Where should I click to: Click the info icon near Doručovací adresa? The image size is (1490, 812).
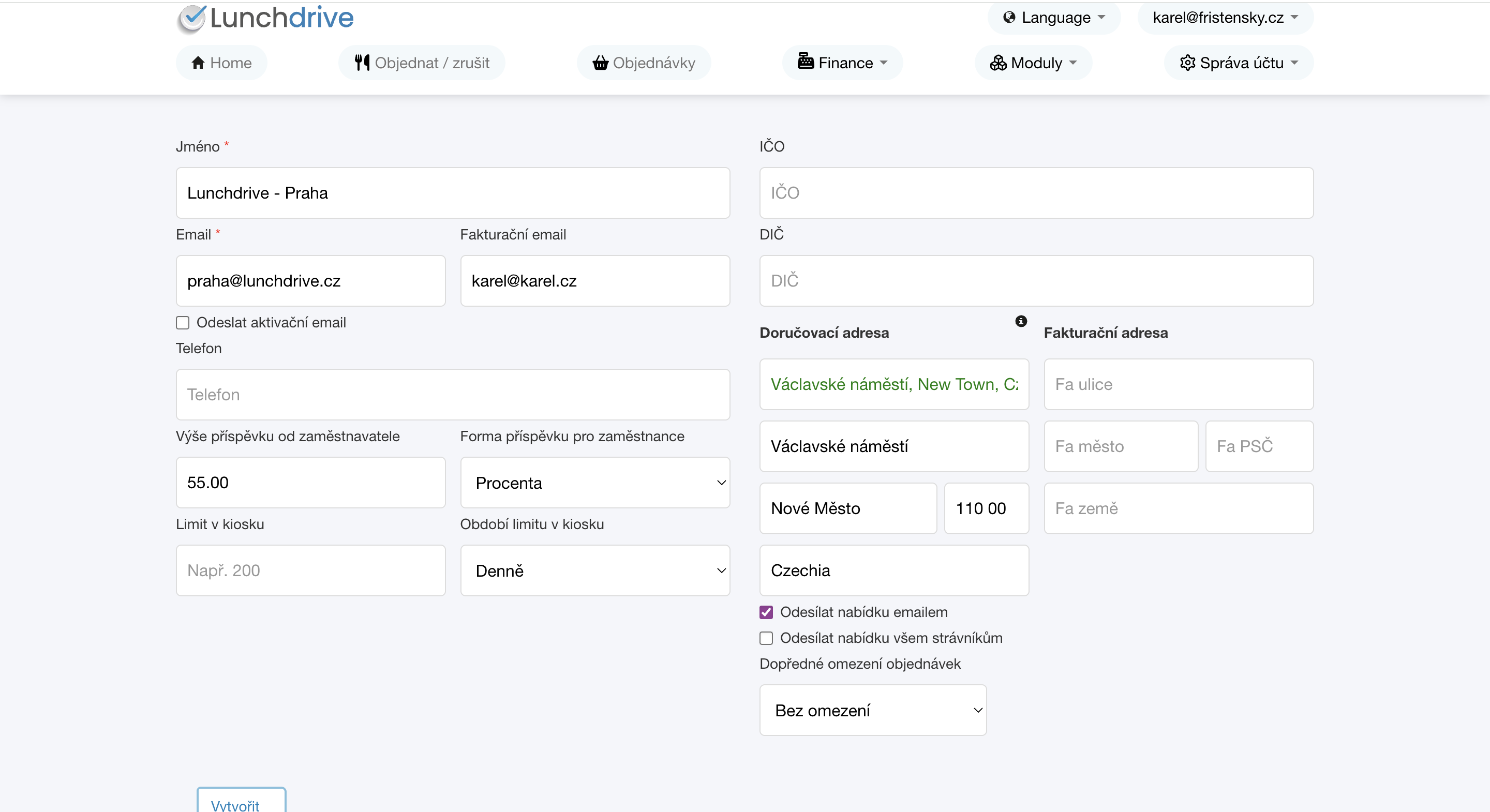click(1021, 322)
